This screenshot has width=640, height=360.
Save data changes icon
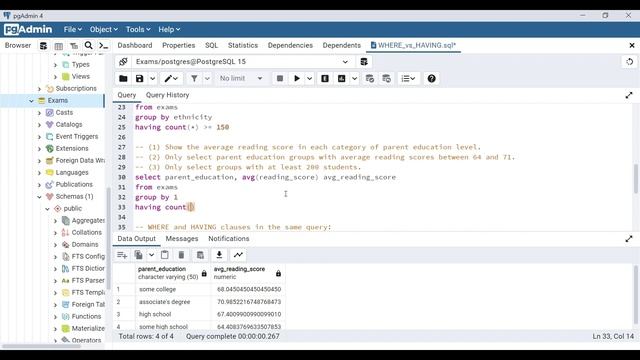pyautogui.click(x=200, y=255)
